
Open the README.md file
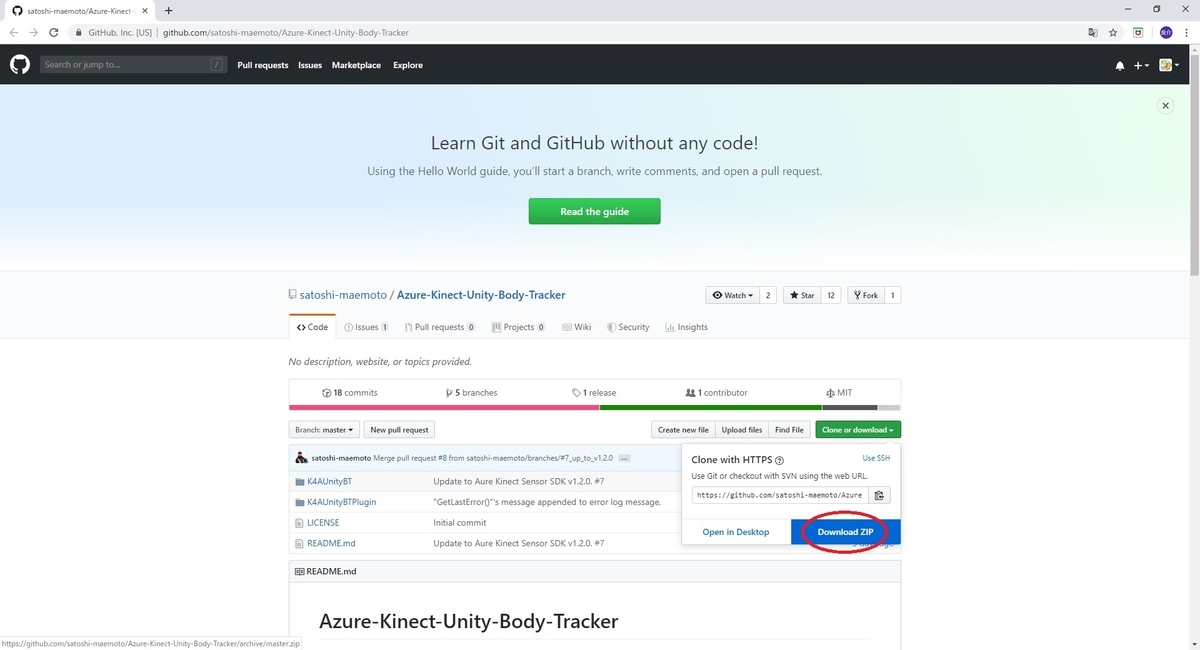pyautogui.click(x=331, y=543)
